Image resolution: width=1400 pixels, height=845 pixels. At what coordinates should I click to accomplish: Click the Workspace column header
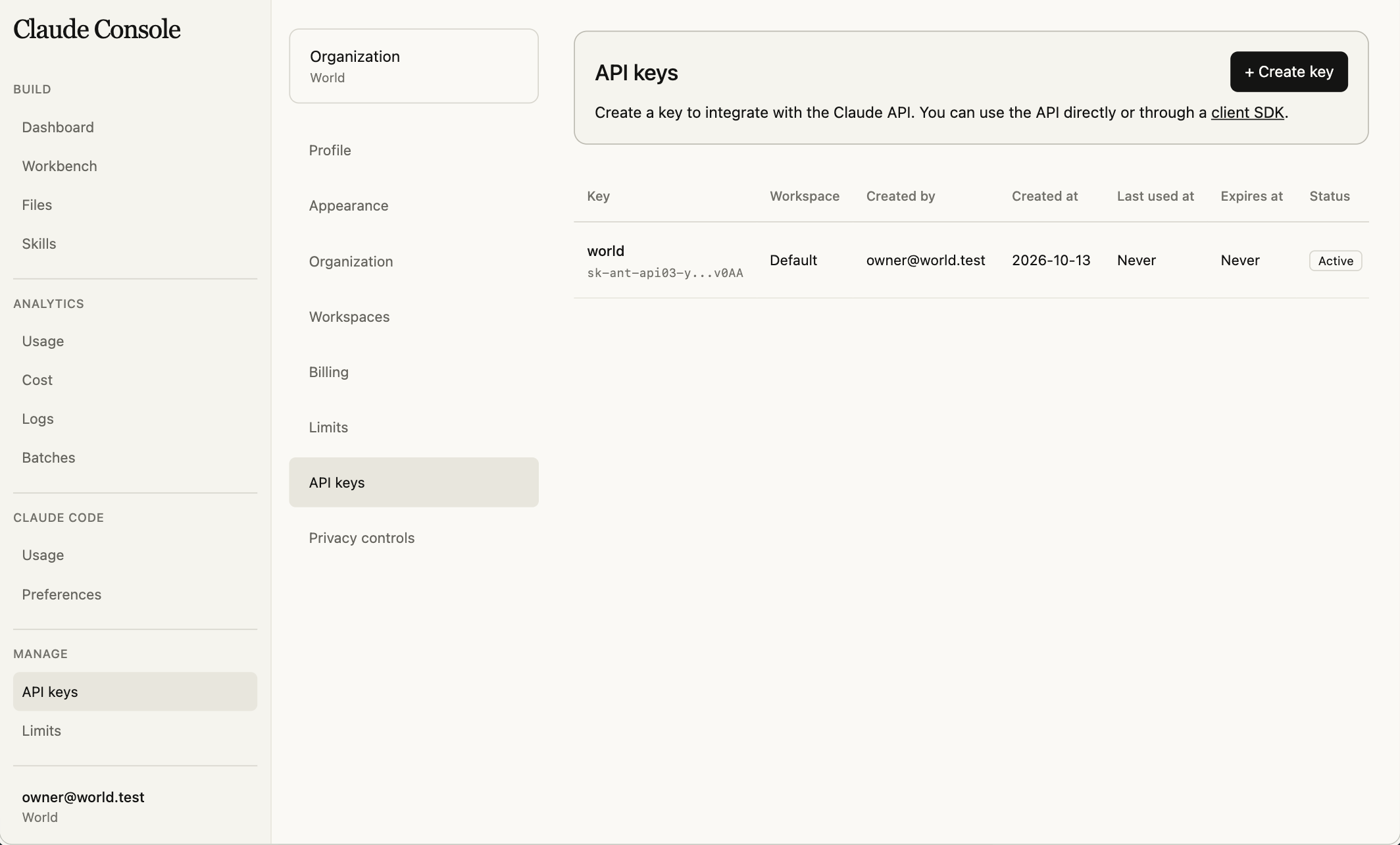805,196
